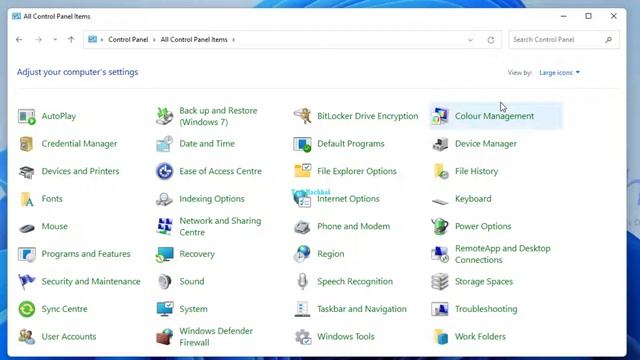Open the Default Programs icon
The width and height of the screenshot is (640, 360).
click(302, 144)
